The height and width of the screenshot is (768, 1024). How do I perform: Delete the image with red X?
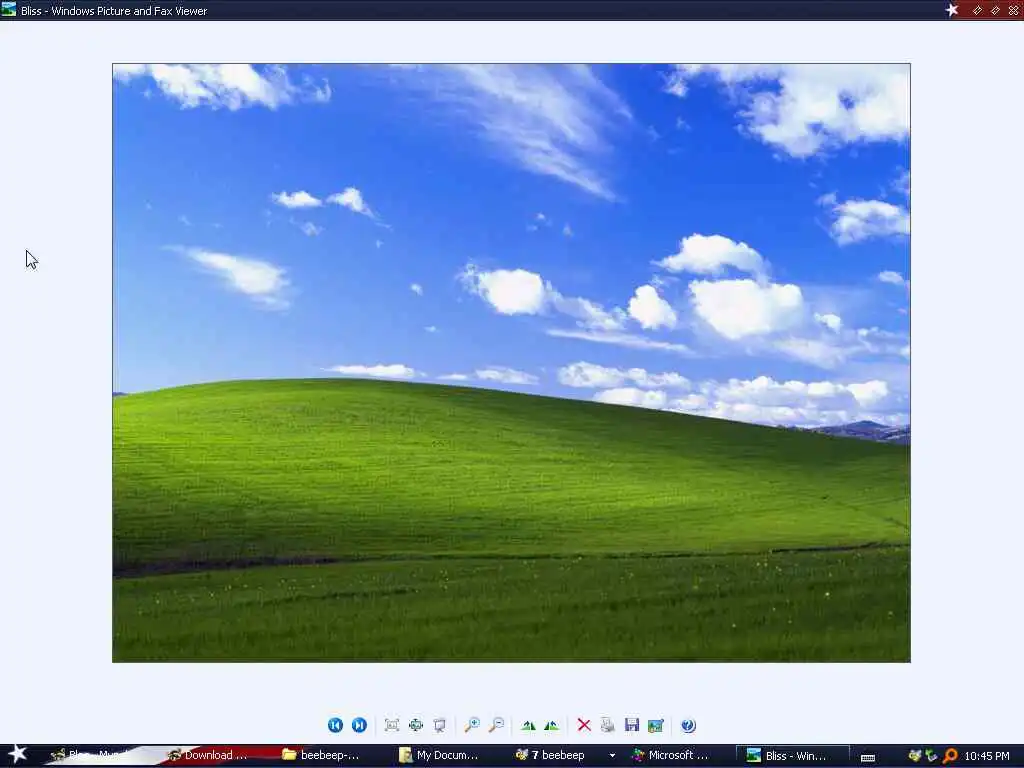(x=584, y=725)
